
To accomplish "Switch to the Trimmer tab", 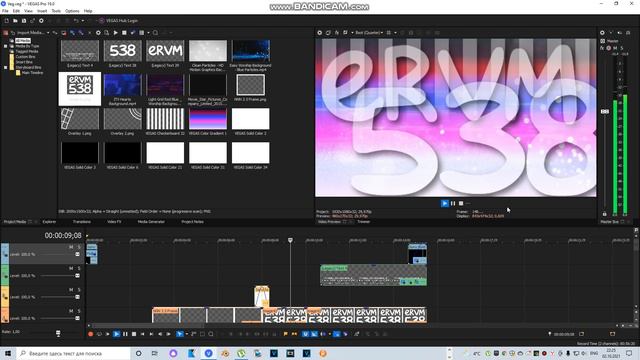I will (x=363, y=222).
